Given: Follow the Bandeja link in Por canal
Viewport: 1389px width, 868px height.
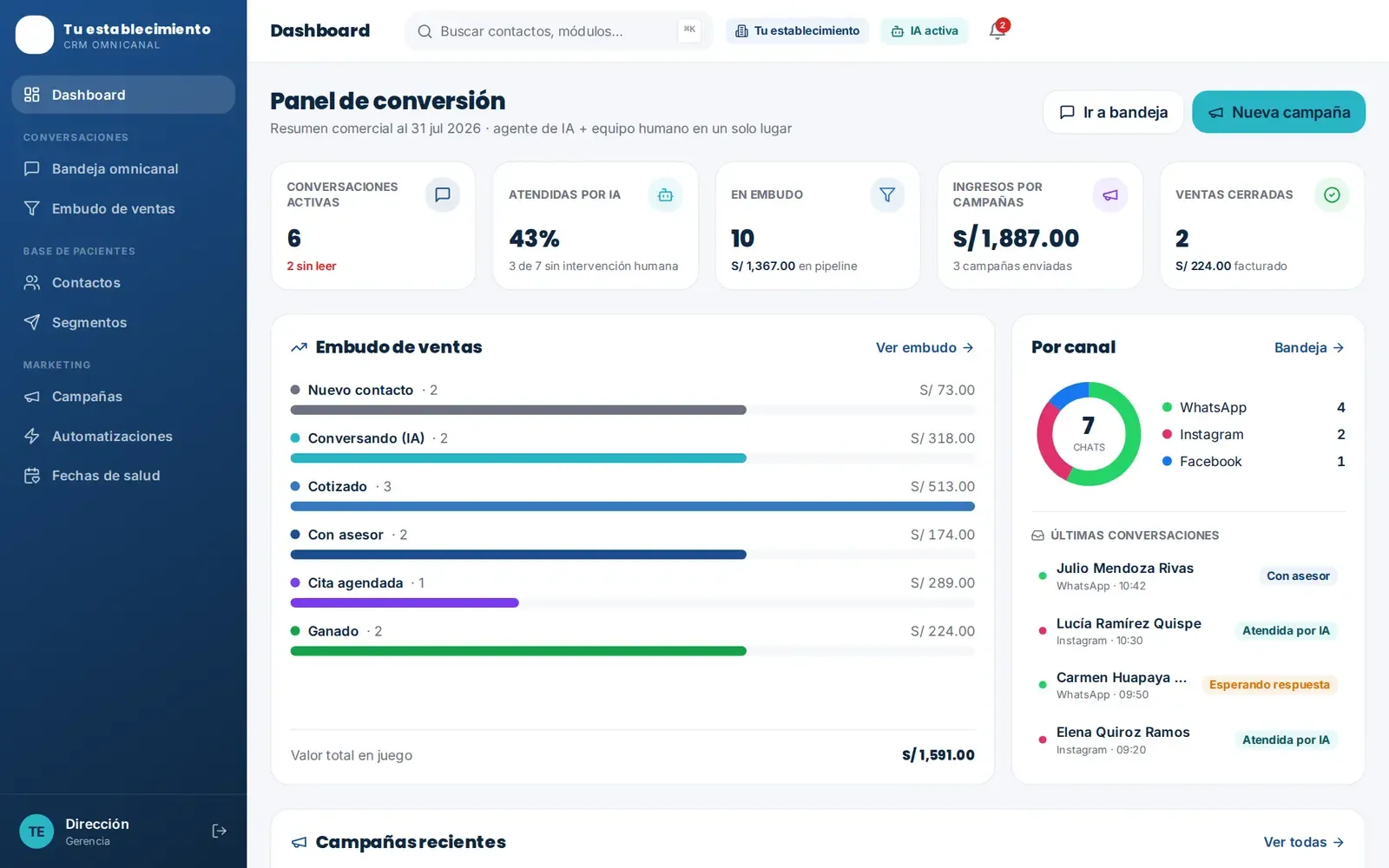Looking at the screenshot, I should coord(1309,347).
